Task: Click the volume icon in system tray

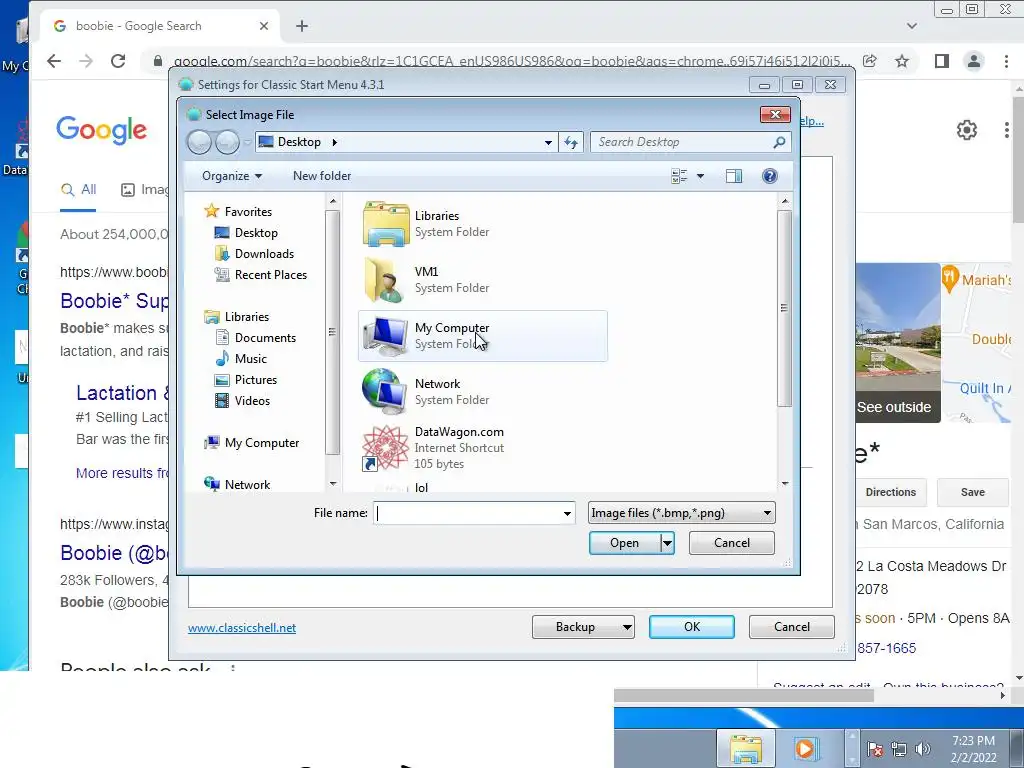Action: coord(923,749)
